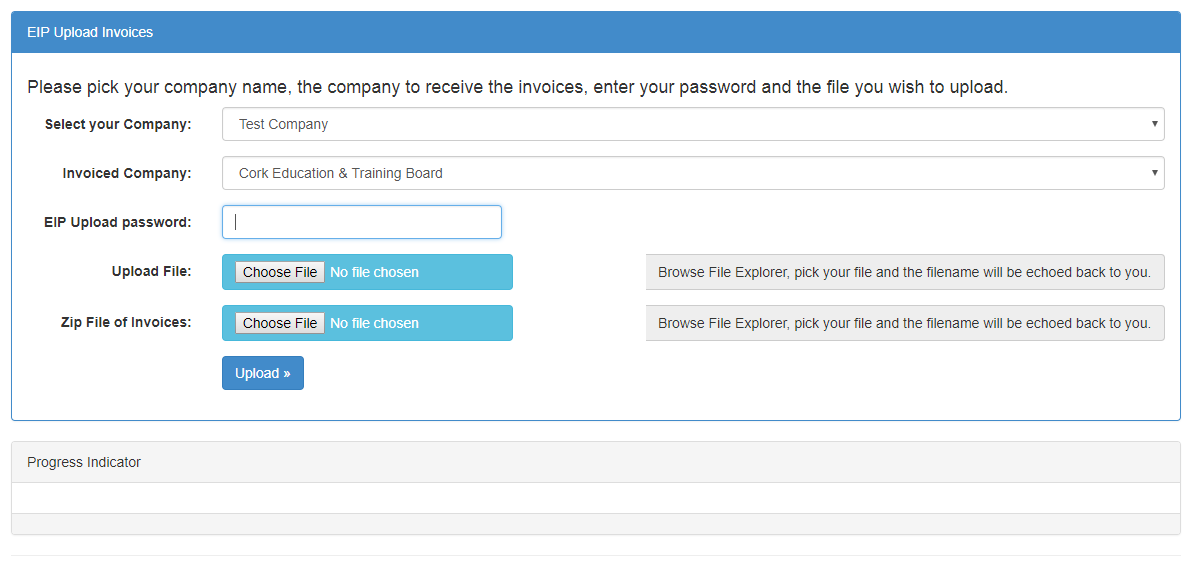Expand the Invoiced Company dropdown
Viewport: 1197px width, 578px height.
coord(692,173)
